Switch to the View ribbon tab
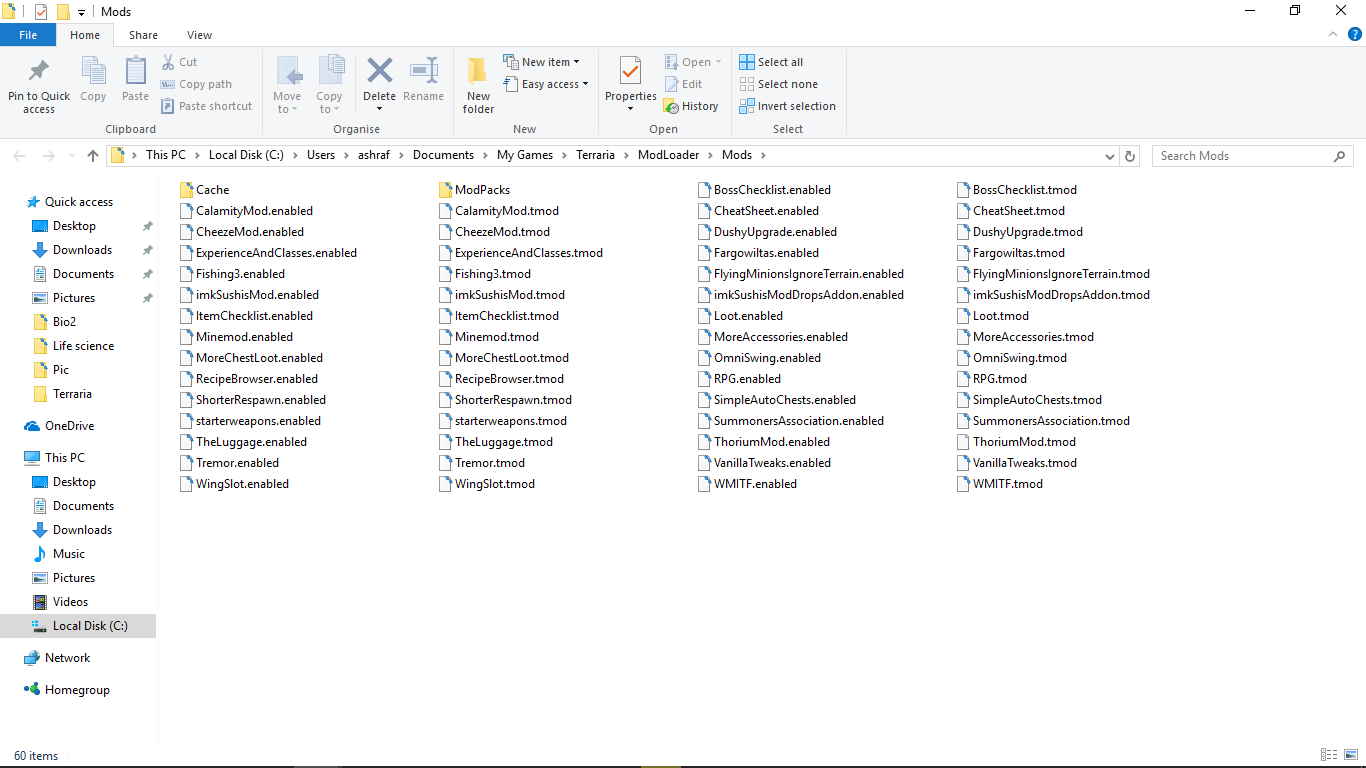The height and width of the screenshot is (768, 1366). [199, 35]
